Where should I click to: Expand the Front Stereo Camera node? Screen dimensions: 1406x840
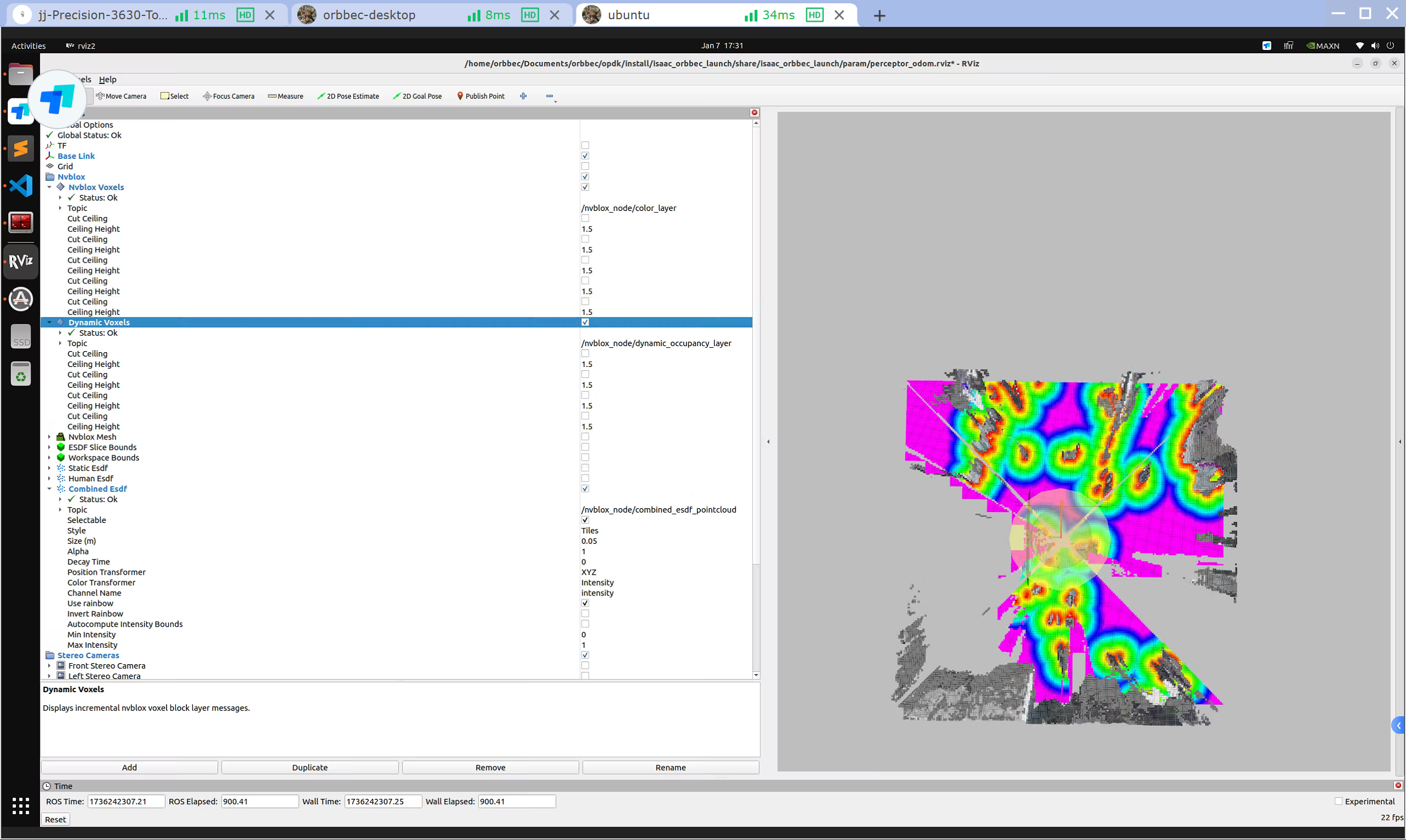(49, 666)
